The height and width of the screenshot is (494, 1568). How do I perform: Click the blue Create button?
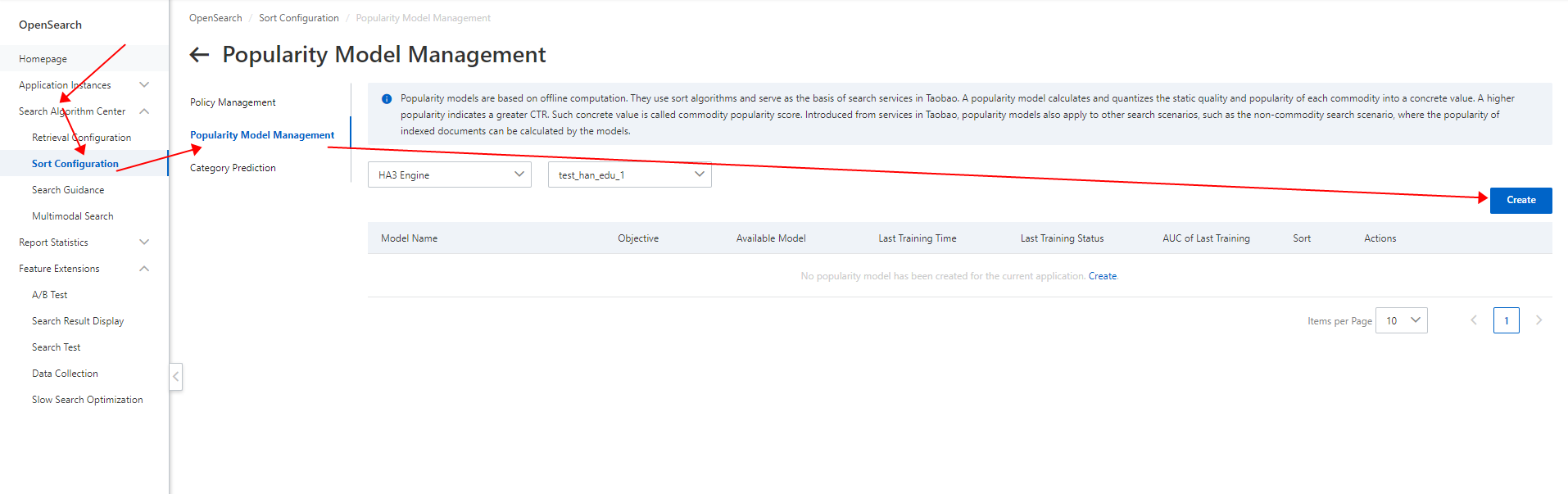pyautogui.click(x=1520, y=200)
